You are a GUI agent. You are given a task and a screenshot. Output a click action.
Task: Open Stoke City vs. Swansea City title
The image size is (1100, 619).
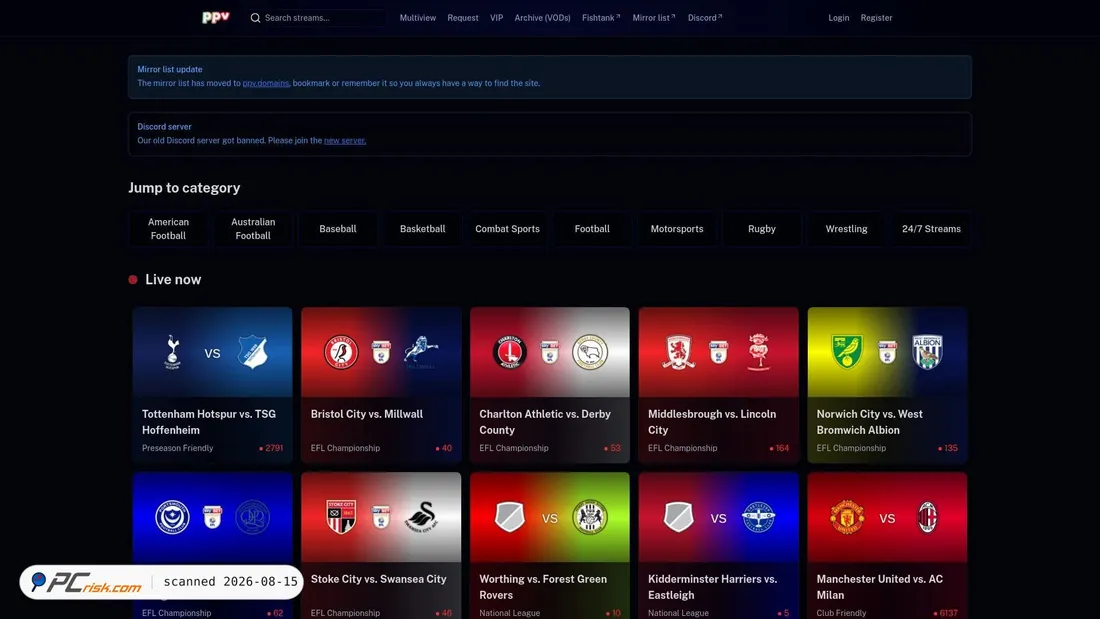pos(379,579)
